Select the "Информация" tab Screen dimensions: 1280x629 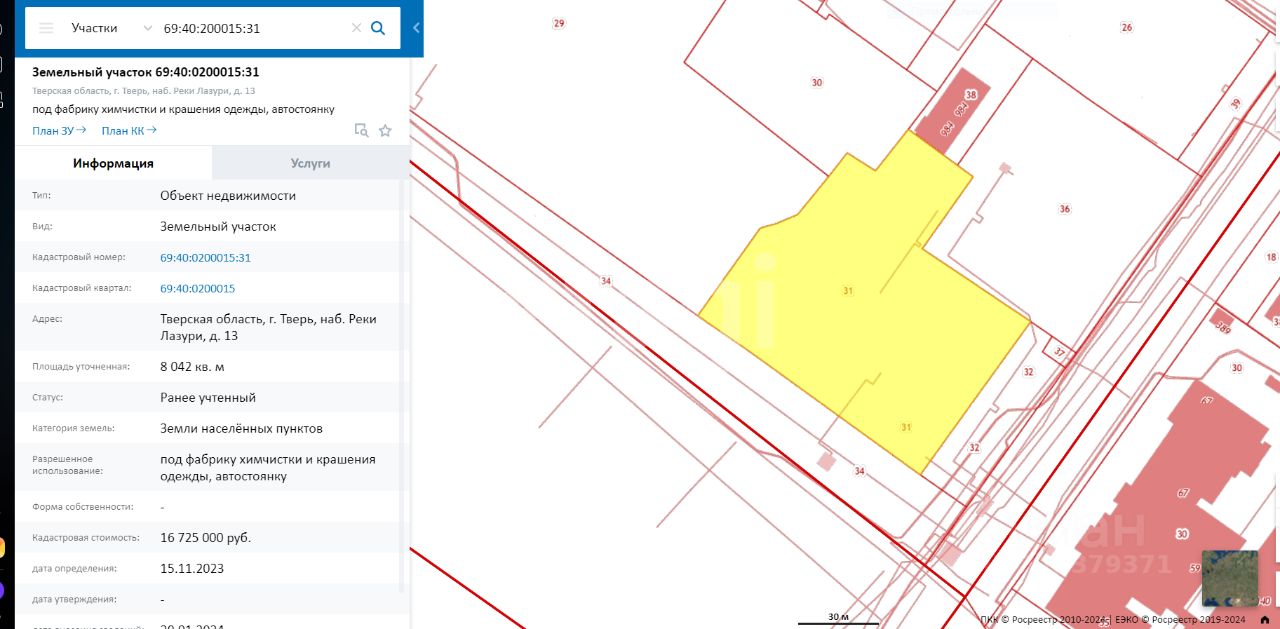coord(113,163)
